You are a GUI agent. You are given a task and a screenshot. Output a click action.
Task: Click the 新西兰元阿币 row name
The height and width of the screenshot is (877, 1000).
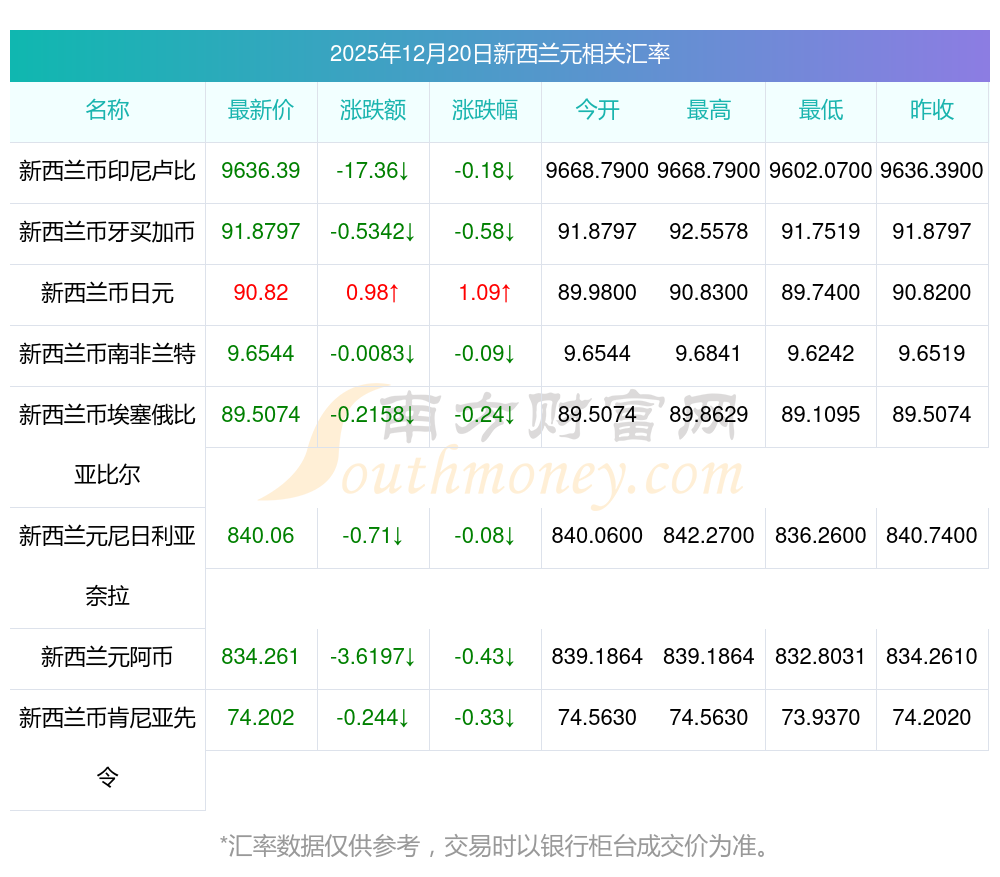(x=107, y=657)
